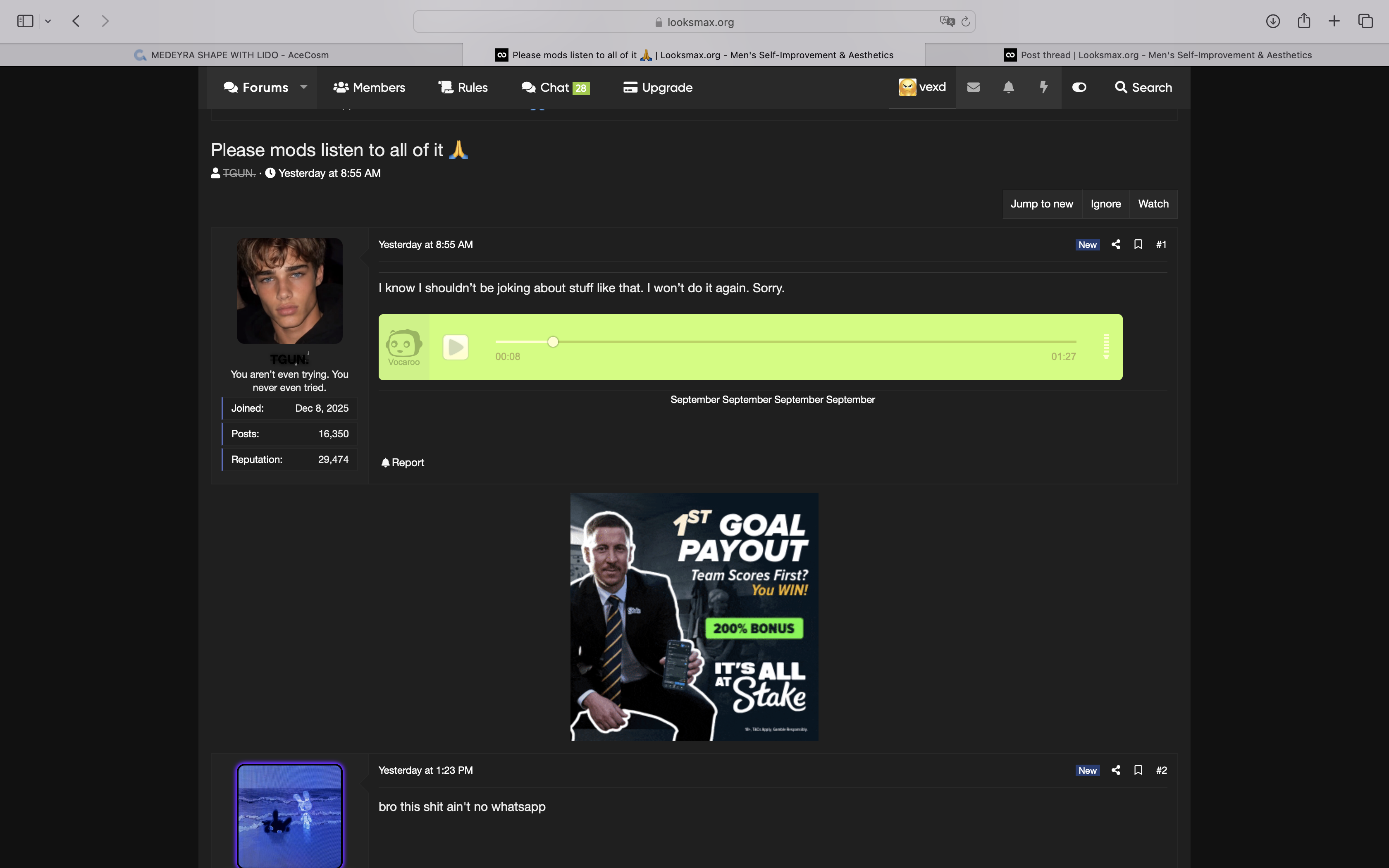Bookmark post #1

(x=1138, y=244)
